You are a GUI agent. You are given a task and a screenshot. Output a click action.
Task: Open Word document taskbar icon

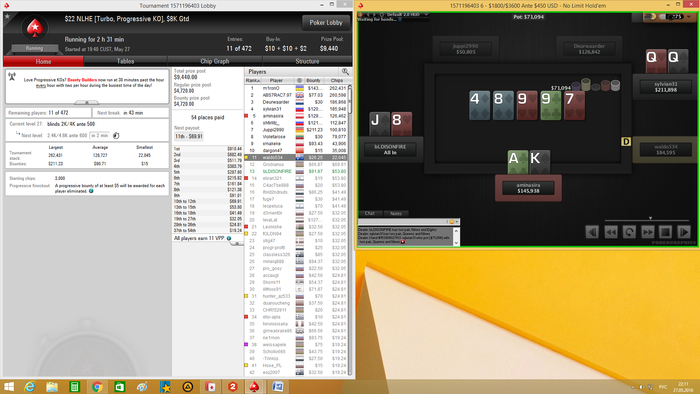pyautogui.click(x=277, y=387)
